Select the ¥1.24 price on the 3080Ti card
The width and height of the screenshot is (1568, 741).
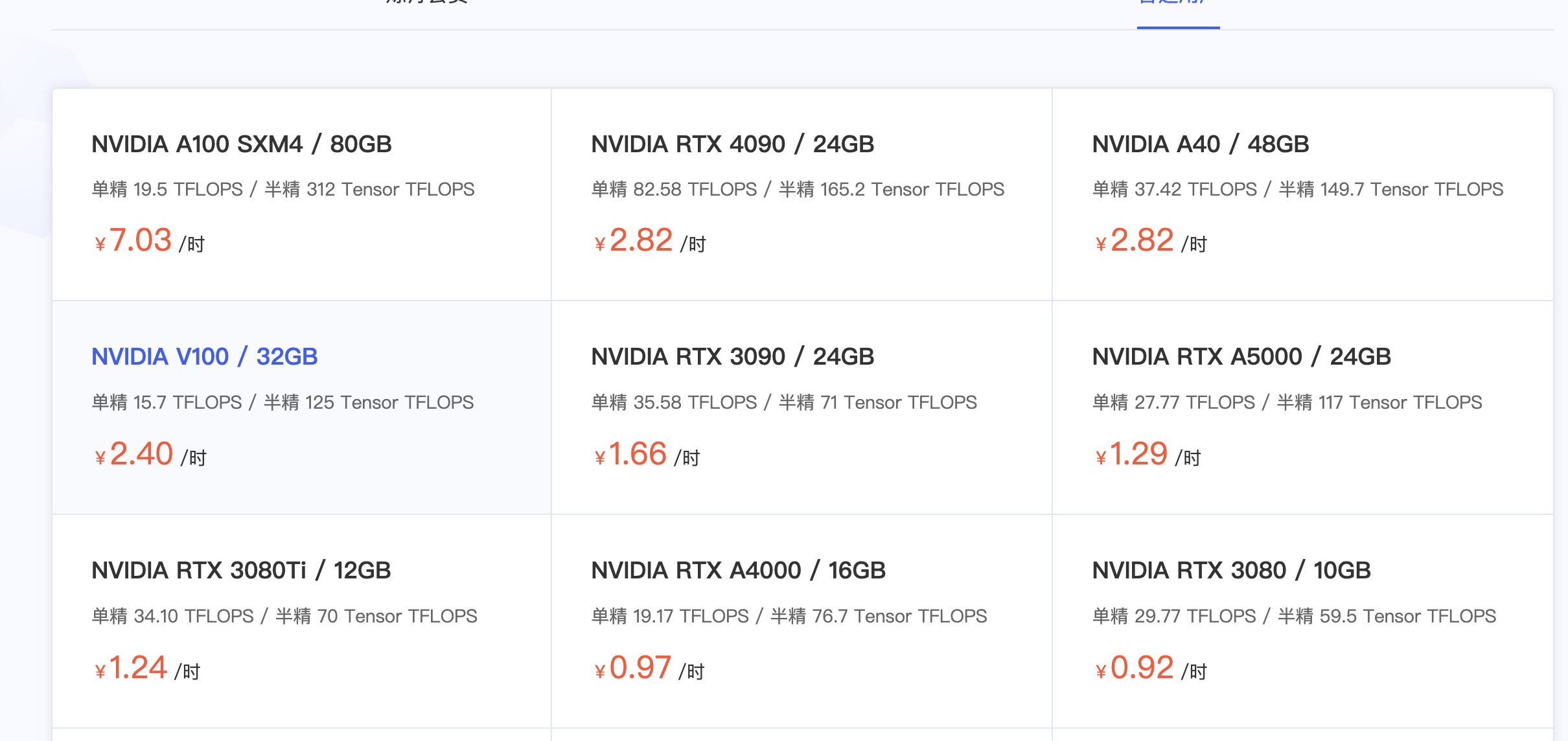[x=148, y=668]
